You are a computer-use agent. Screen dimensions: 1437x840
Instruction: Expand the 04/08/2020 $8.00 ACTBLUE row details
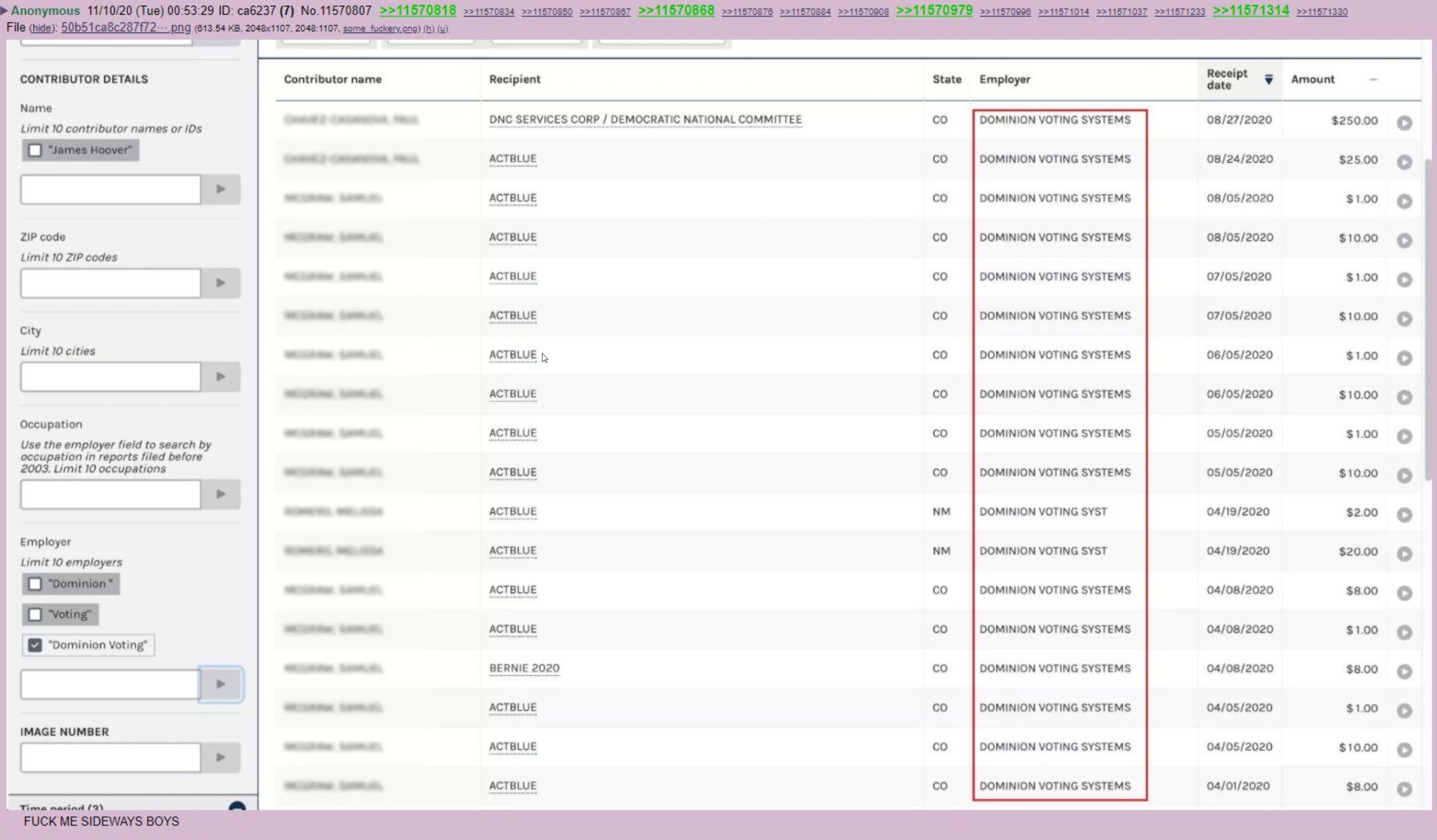(1404, 593)
